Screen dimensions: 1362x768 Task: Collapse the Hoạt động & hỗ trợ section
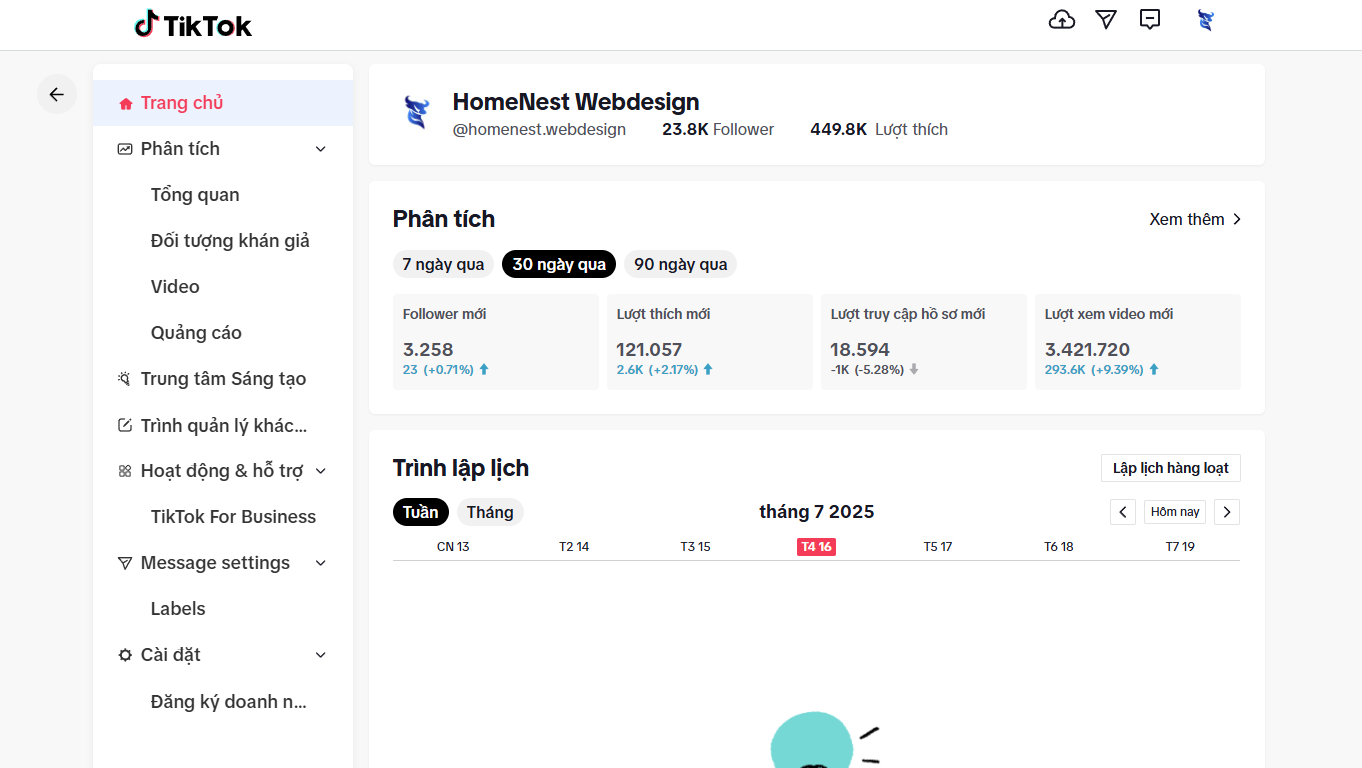click(x=321, y=471)
